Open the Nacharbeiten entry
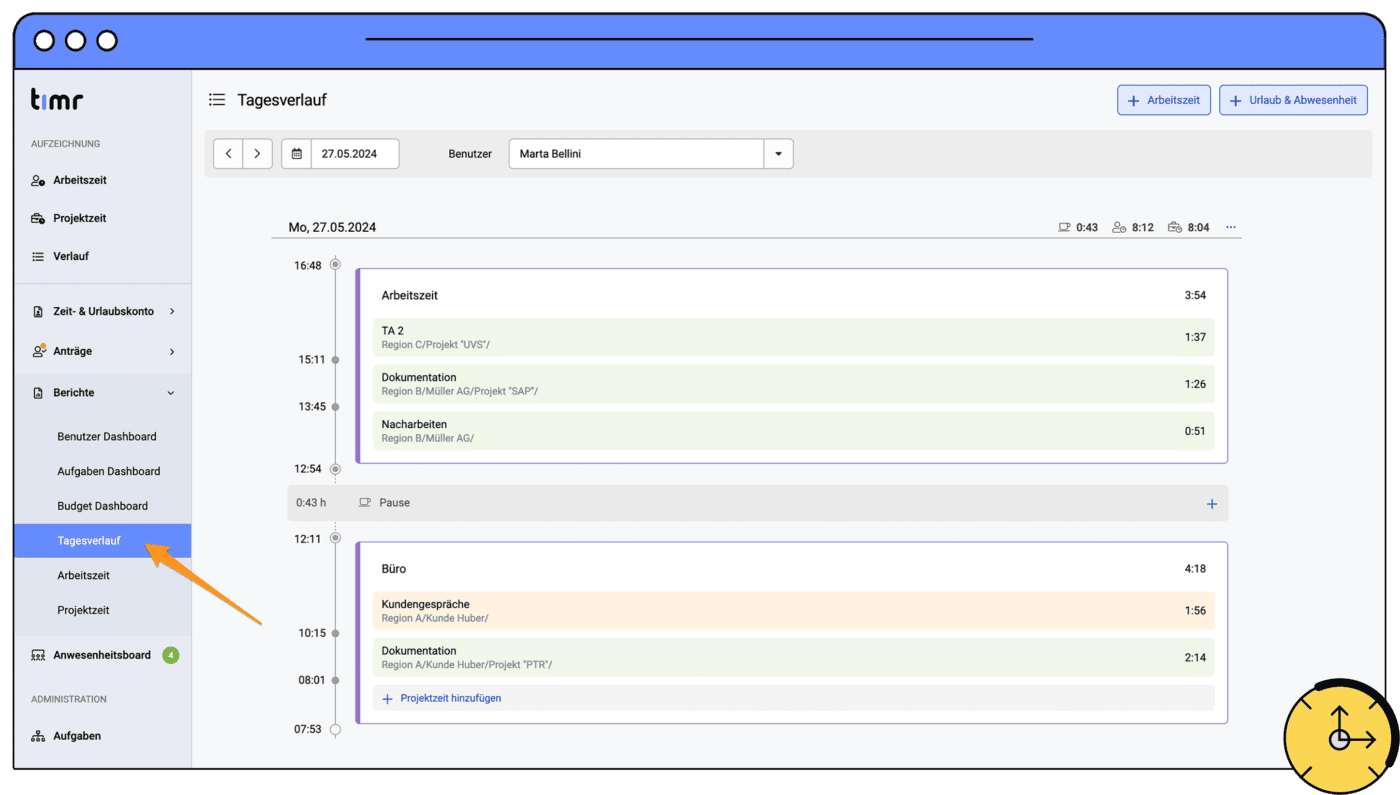Viewport: 1400px width, 795px height. click(x=794, y=431)
